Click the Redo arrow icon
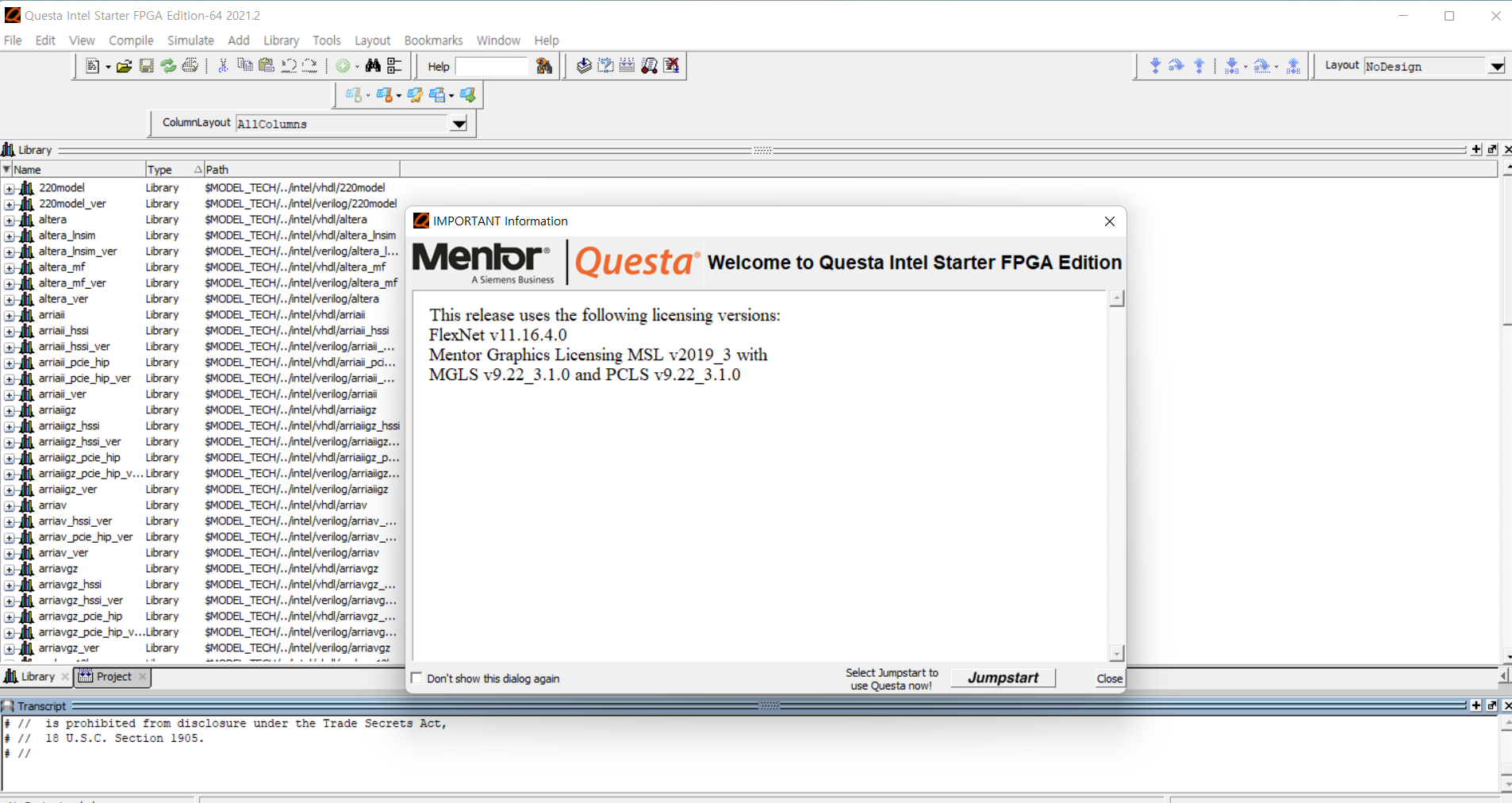This screenshot has width=1512, height=803. point(310,66)
